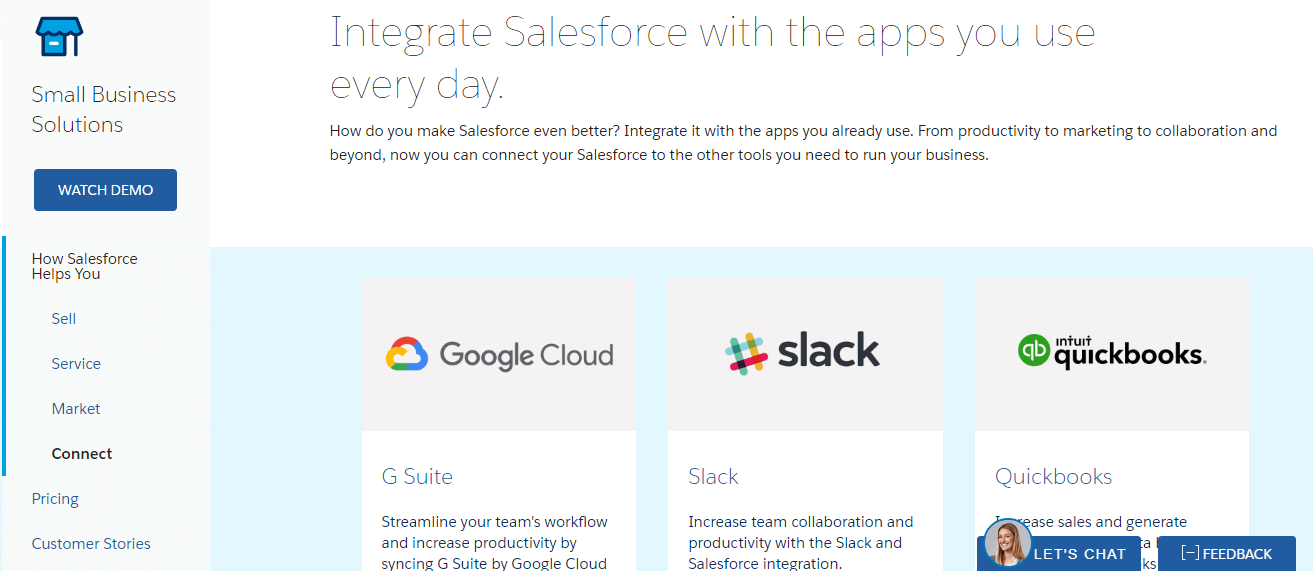This screenshot has width=1313, height=571.
Task: Click the WATCH DEMO button
Action: click(105, 190)
